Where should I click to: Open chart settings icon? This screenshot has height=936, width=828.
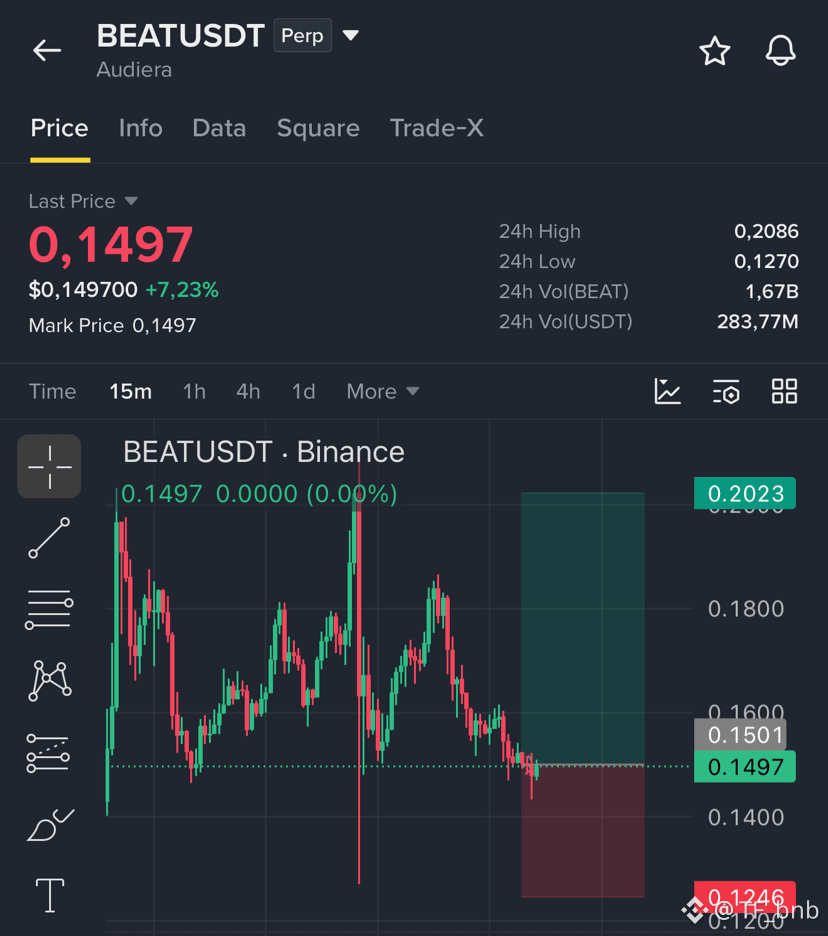click(x=726, y=392)
